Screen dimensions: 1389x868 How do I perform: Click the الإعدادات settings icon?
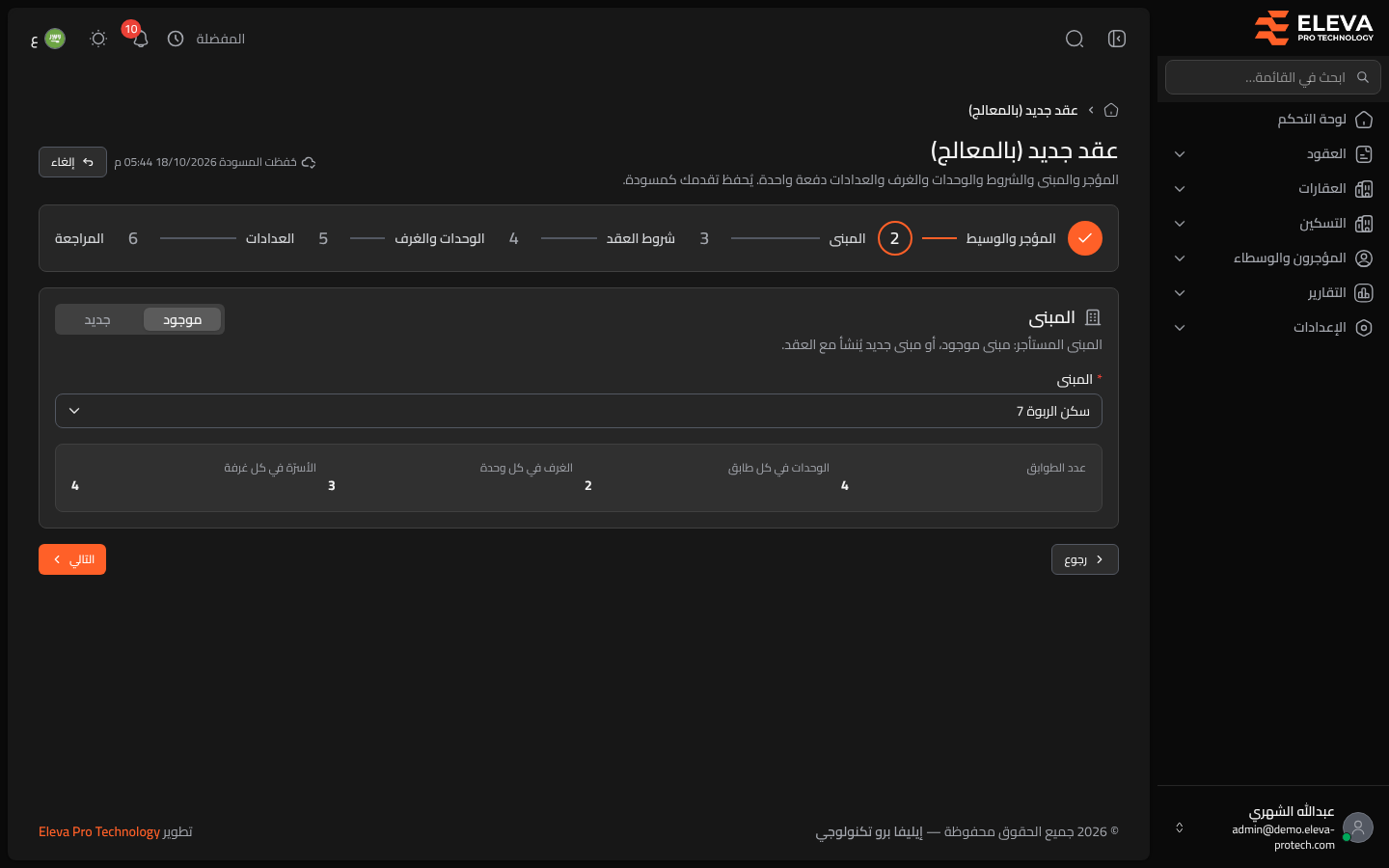pyautogui.click(x=1364, y=328)
